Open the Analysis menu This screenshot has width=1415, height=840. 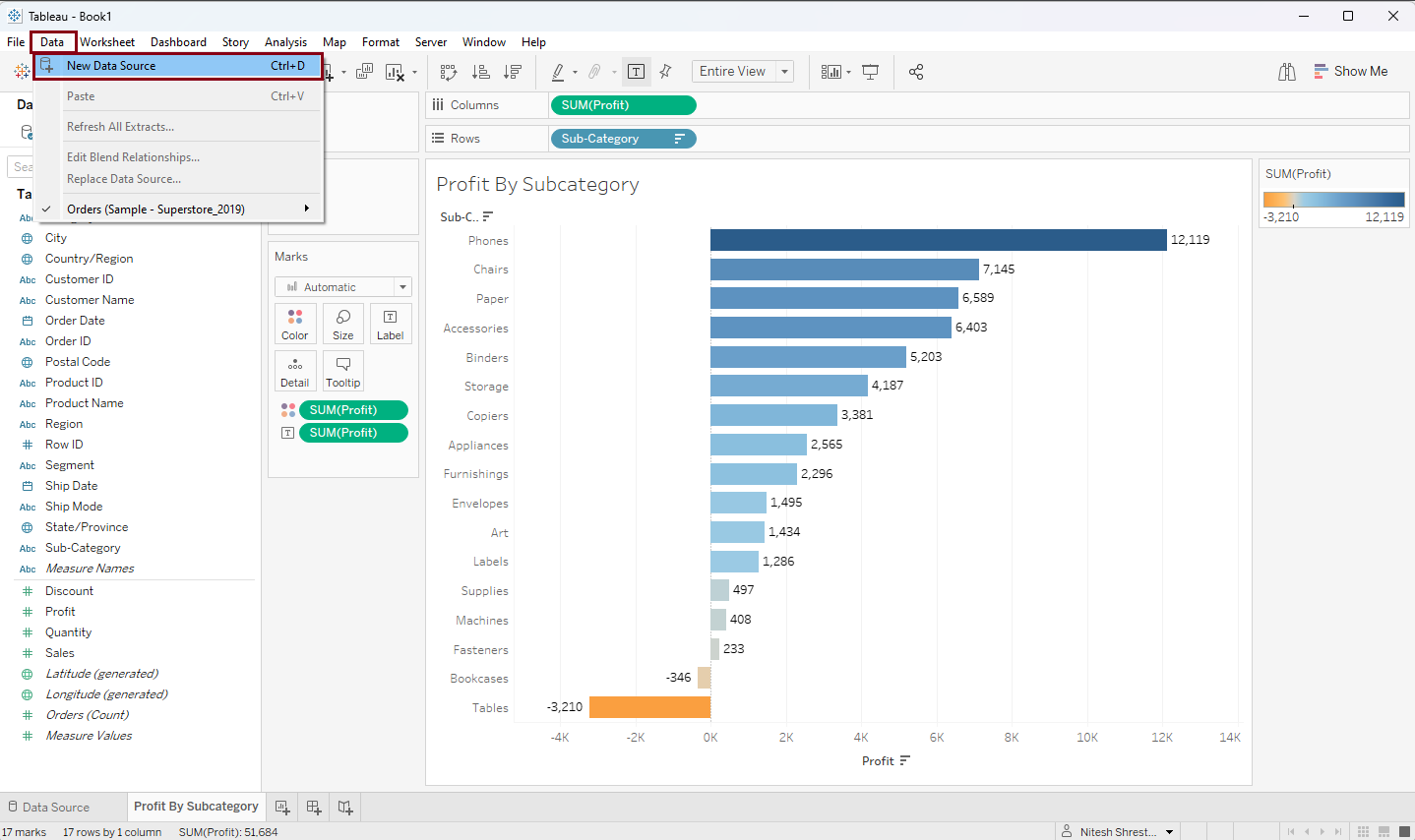(285, 42)
